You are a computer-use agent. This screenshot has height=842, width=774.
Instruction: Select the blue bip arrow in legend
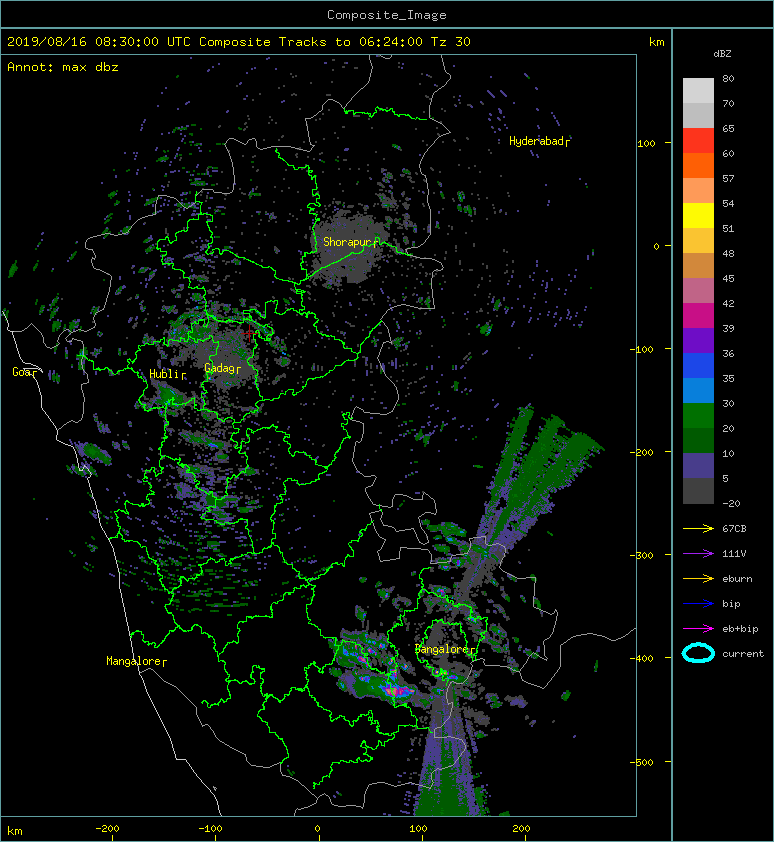pyautogui.click(x=698, y=604)
